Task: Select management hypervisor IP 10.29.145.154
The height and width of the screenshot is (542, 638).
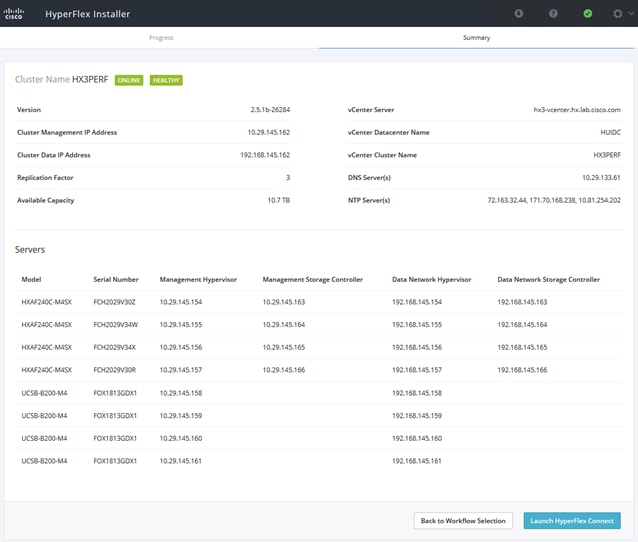Action: point(181,302)
